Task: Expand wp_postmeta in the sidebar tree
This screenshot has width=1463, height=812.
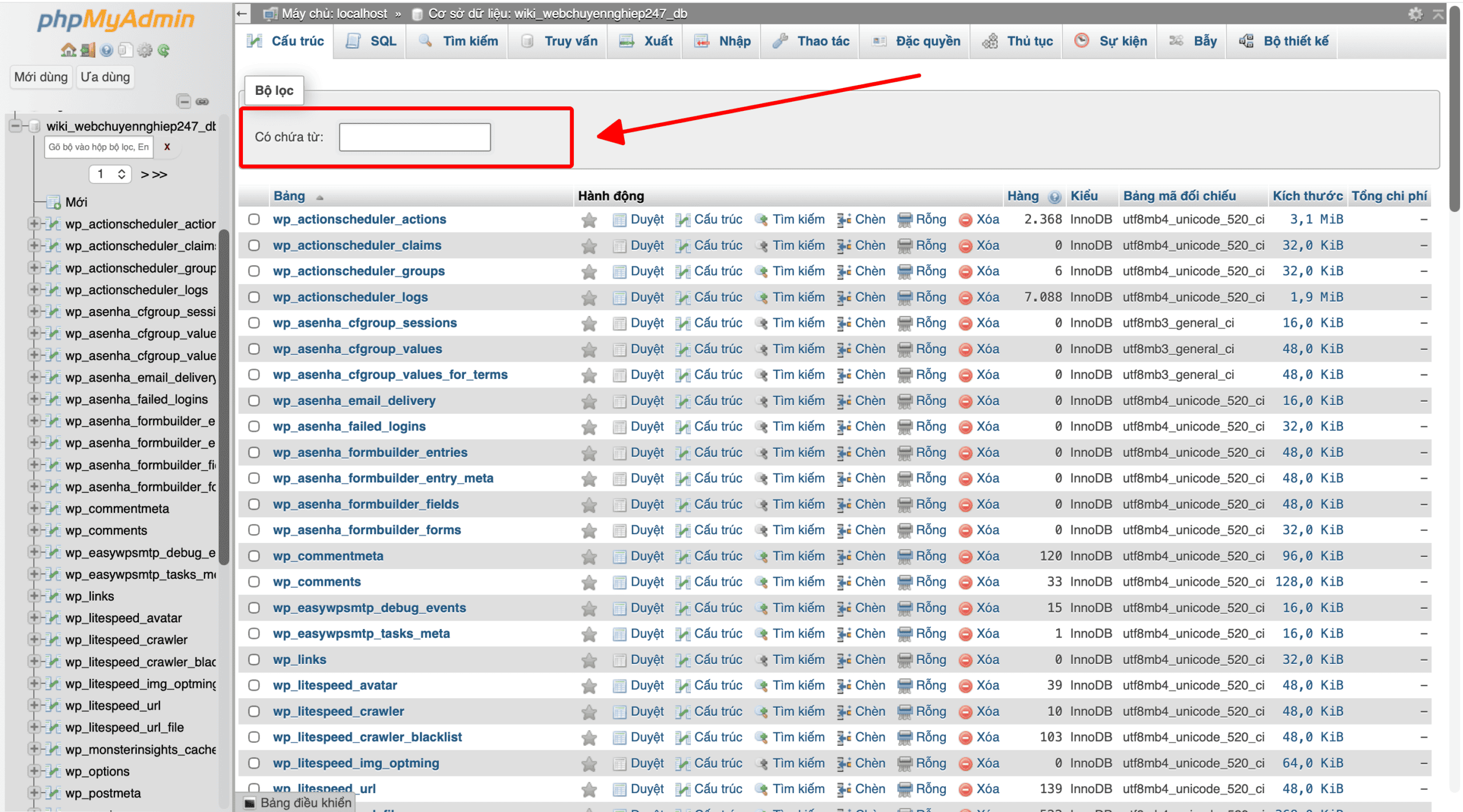Action: tap(34, 793)
